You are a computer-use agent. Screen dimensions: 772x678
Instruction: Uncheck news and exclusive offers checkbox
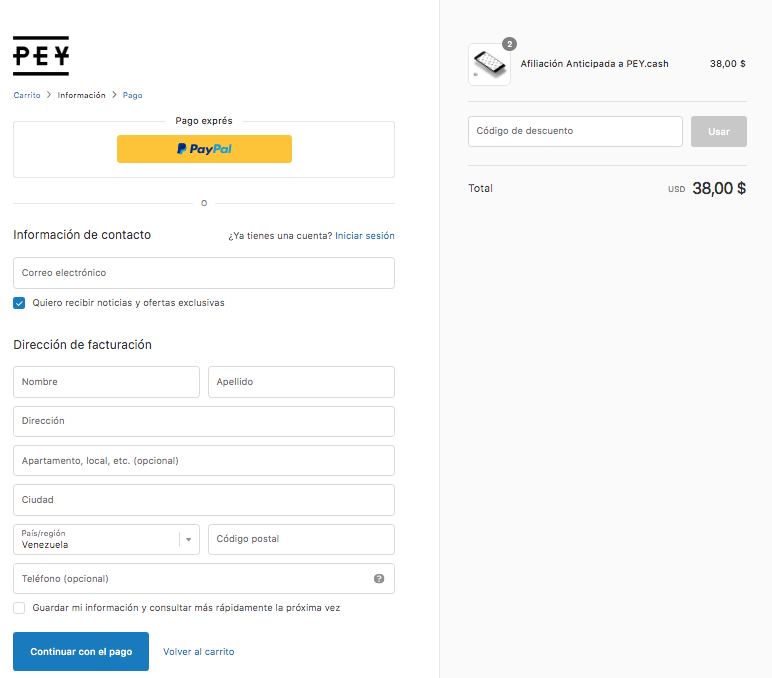pyautogui.click(x=19, y=303)
